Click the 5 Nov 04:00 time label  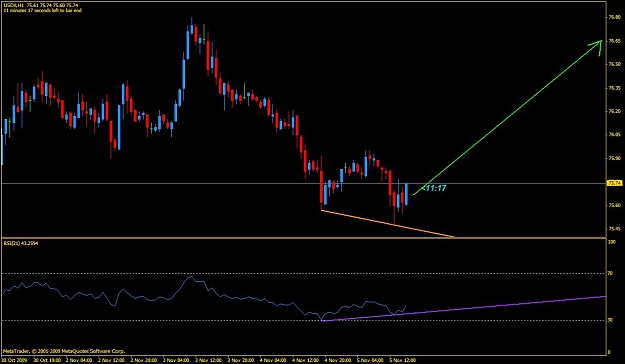pos(370,360)
